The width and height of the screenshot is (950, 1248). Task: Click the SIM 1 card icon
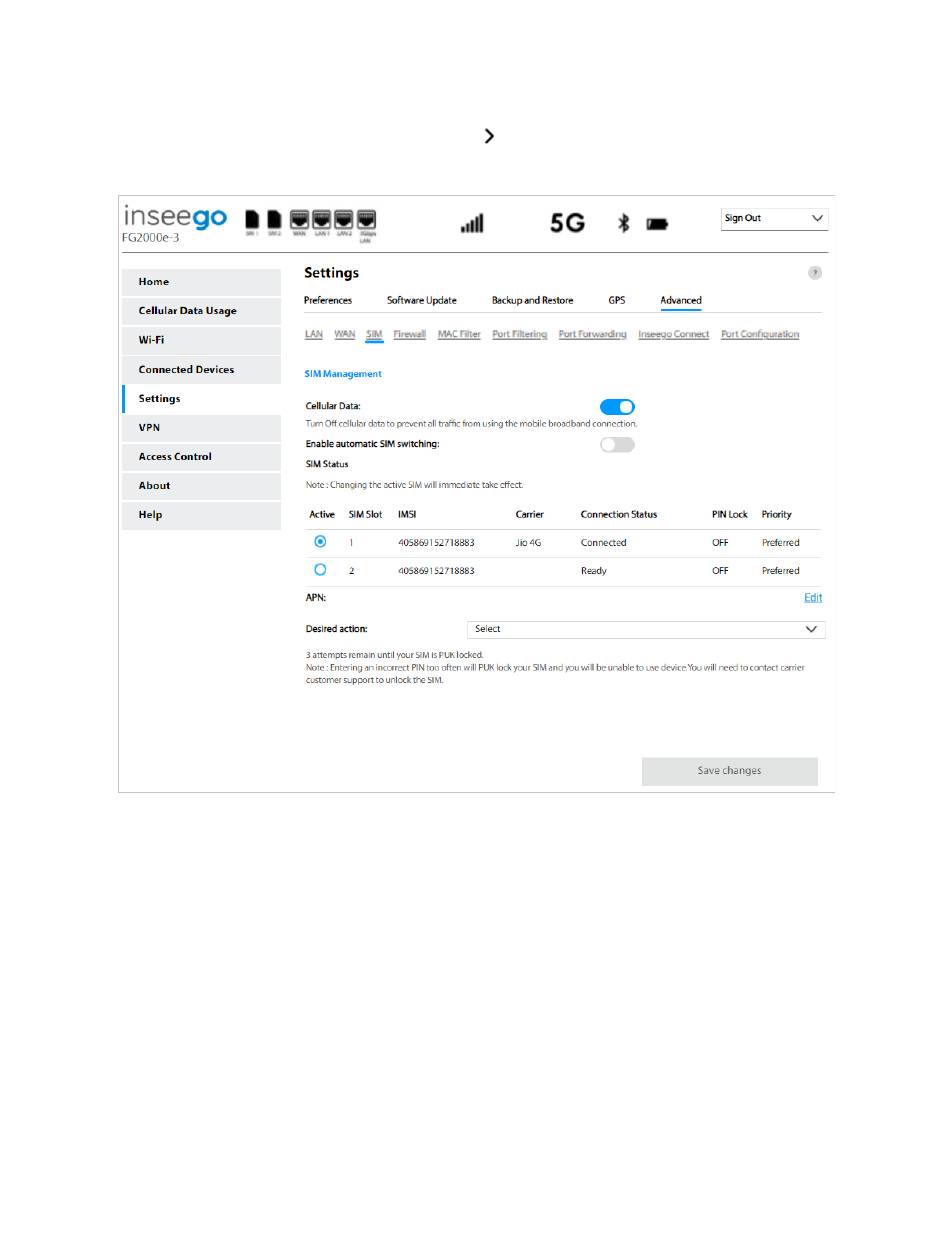click(251, 218)
